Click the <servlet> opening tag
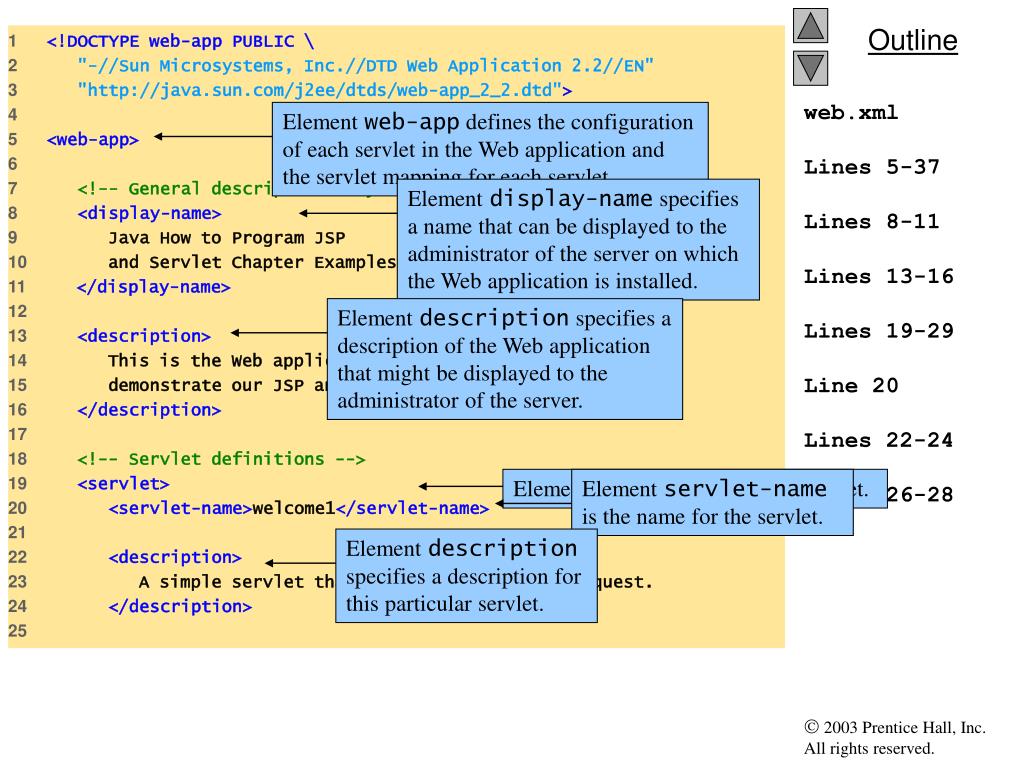 tap(123, 484)
